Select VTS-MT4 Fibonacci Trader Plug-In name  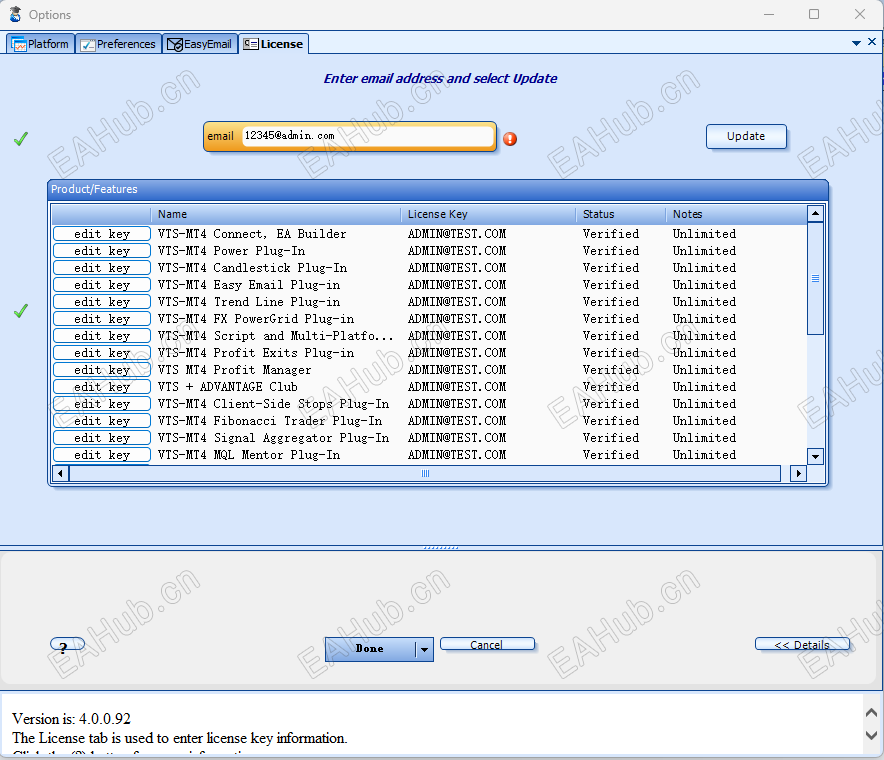click(x=270, y=421)
